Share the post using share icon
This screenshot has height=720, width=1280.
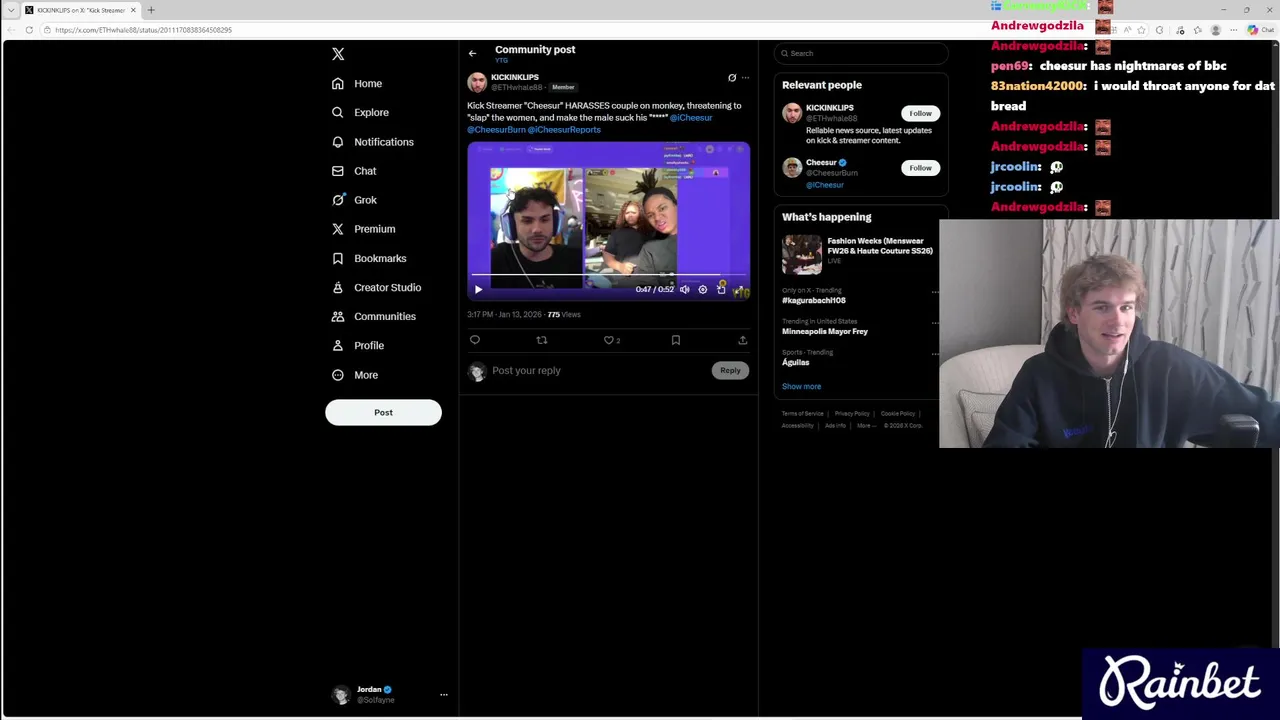click(x=742, y=341)
